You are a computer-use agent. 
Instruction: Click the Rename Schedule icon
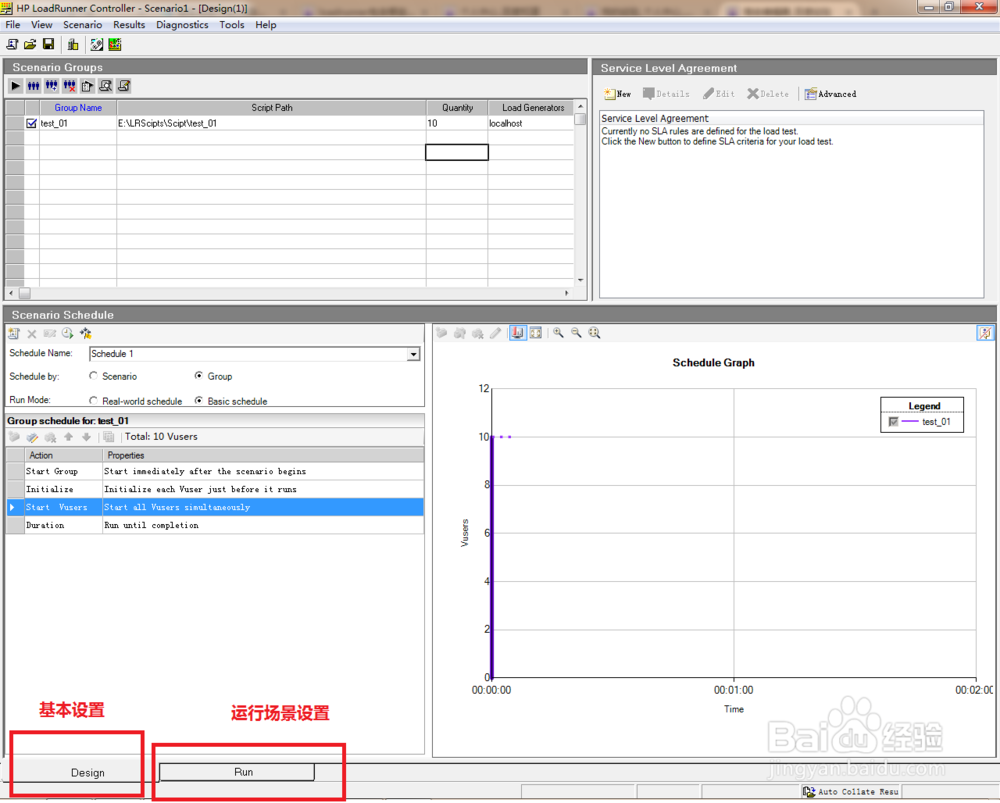pos(50,334)
